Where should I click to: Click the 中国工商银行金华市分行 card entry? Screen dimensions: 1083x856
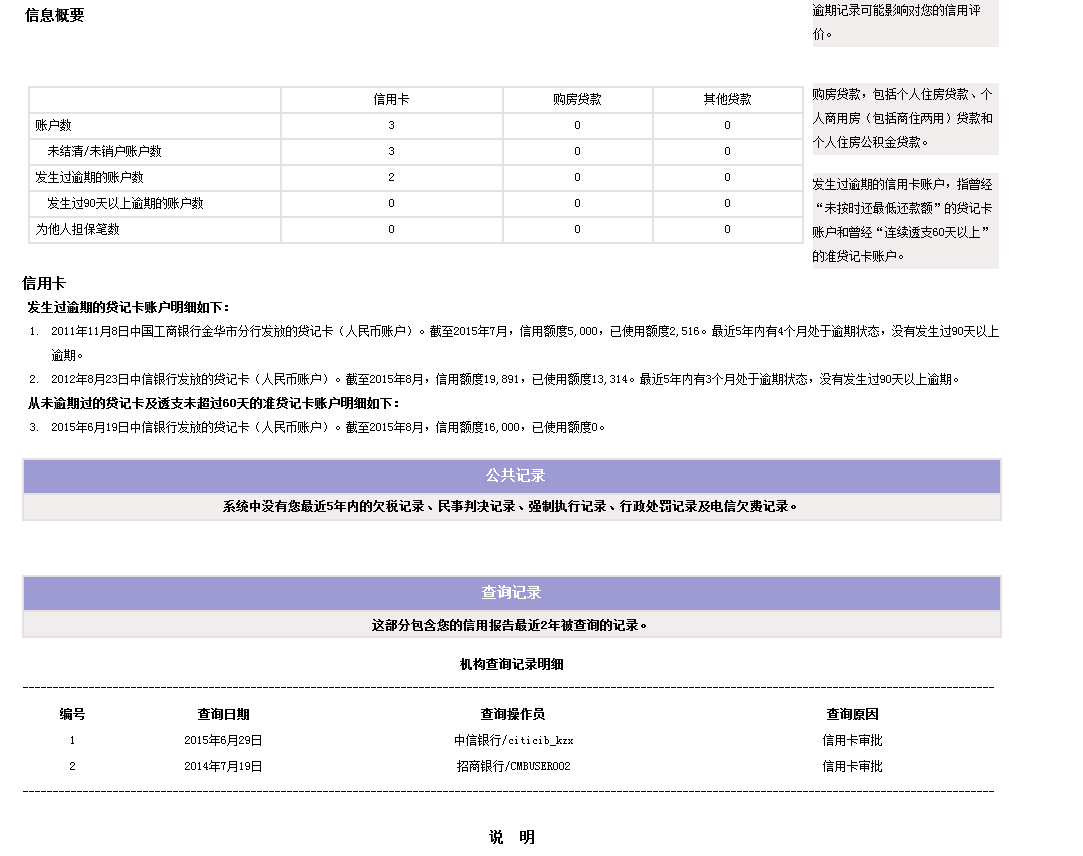[525, 343]
